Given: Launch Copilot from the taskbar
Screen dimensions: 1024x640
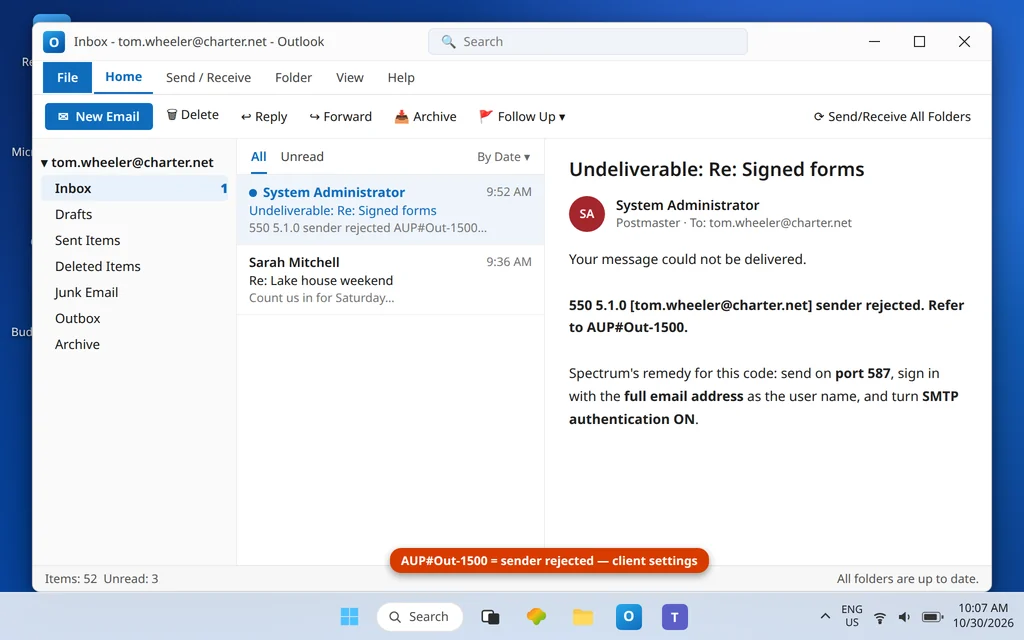Looking at the screenshot, I should pyautogui.click(x=536, y=616).
